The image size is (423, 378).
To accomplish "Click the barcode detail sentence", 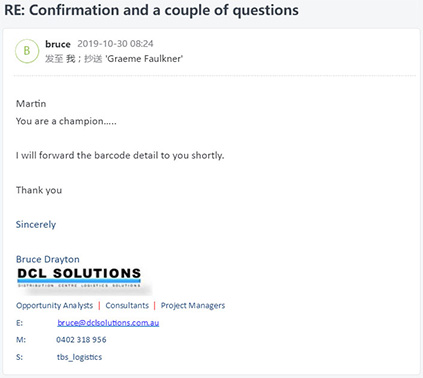I will [x=120, y=155].
